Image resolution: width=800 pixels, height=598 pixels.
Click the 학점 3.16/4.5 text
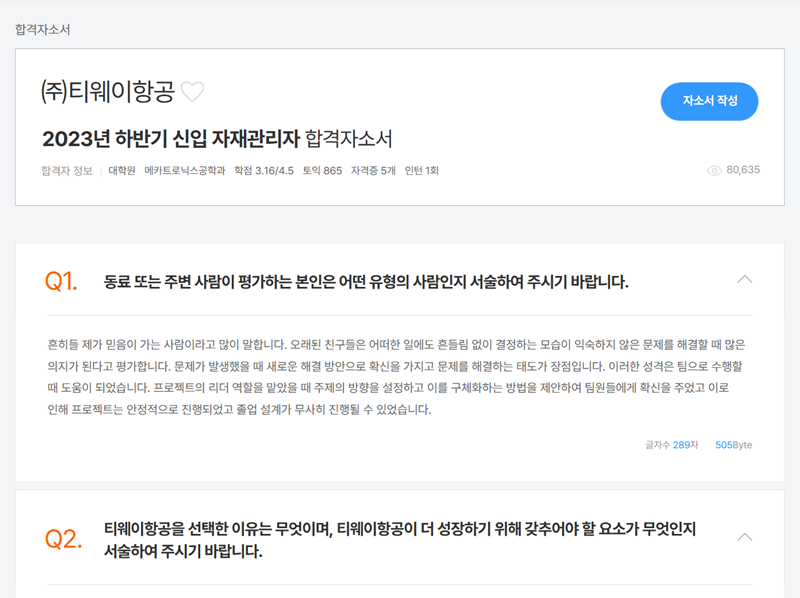click(x=264, y=171)
